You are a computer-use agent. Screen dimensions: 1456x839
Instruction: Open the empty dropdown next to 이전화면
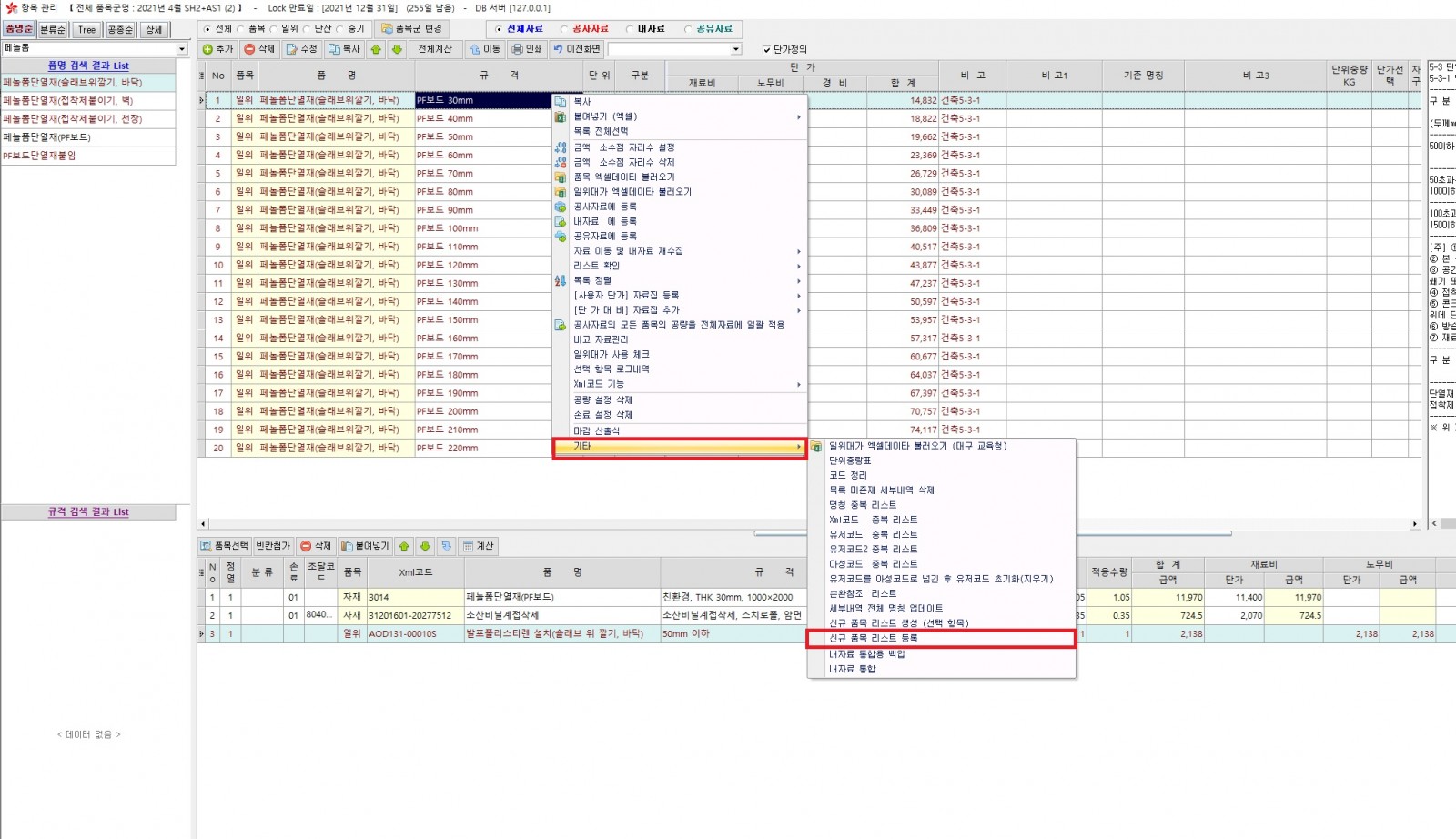point(735,49)
